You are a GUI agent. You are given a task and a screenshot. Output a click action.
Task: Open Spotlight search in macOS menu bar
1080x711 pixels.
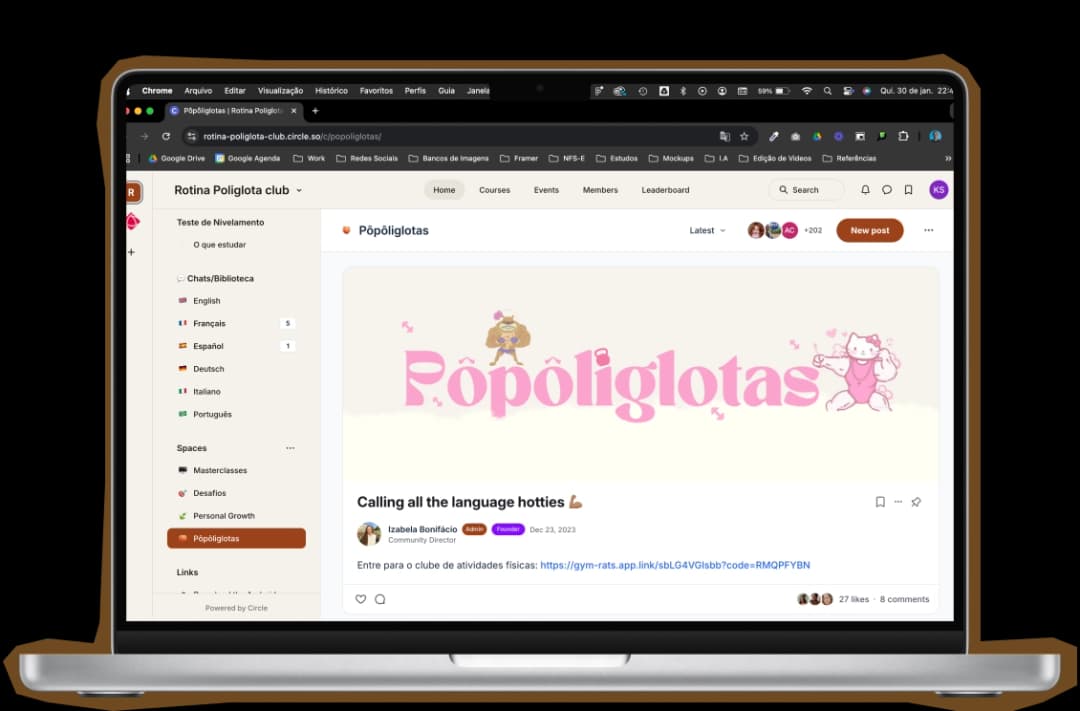tap(827, 91)
